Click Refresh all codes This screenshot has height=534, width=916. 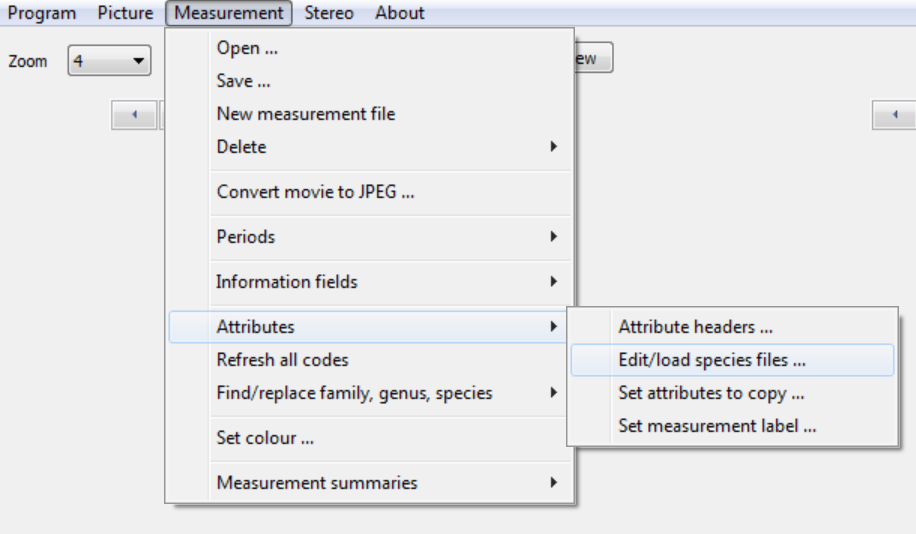282,359
